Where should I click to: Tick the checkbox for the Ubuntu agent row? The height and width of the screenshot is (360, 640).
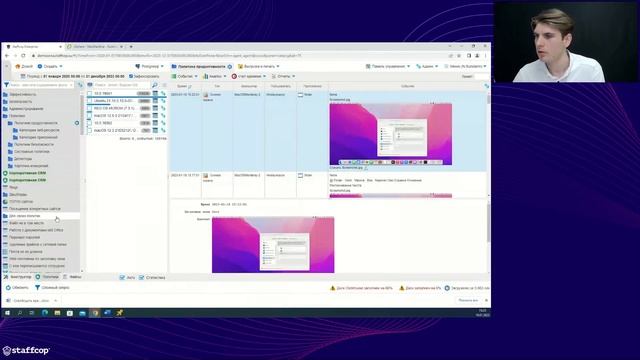pos(90,101)
